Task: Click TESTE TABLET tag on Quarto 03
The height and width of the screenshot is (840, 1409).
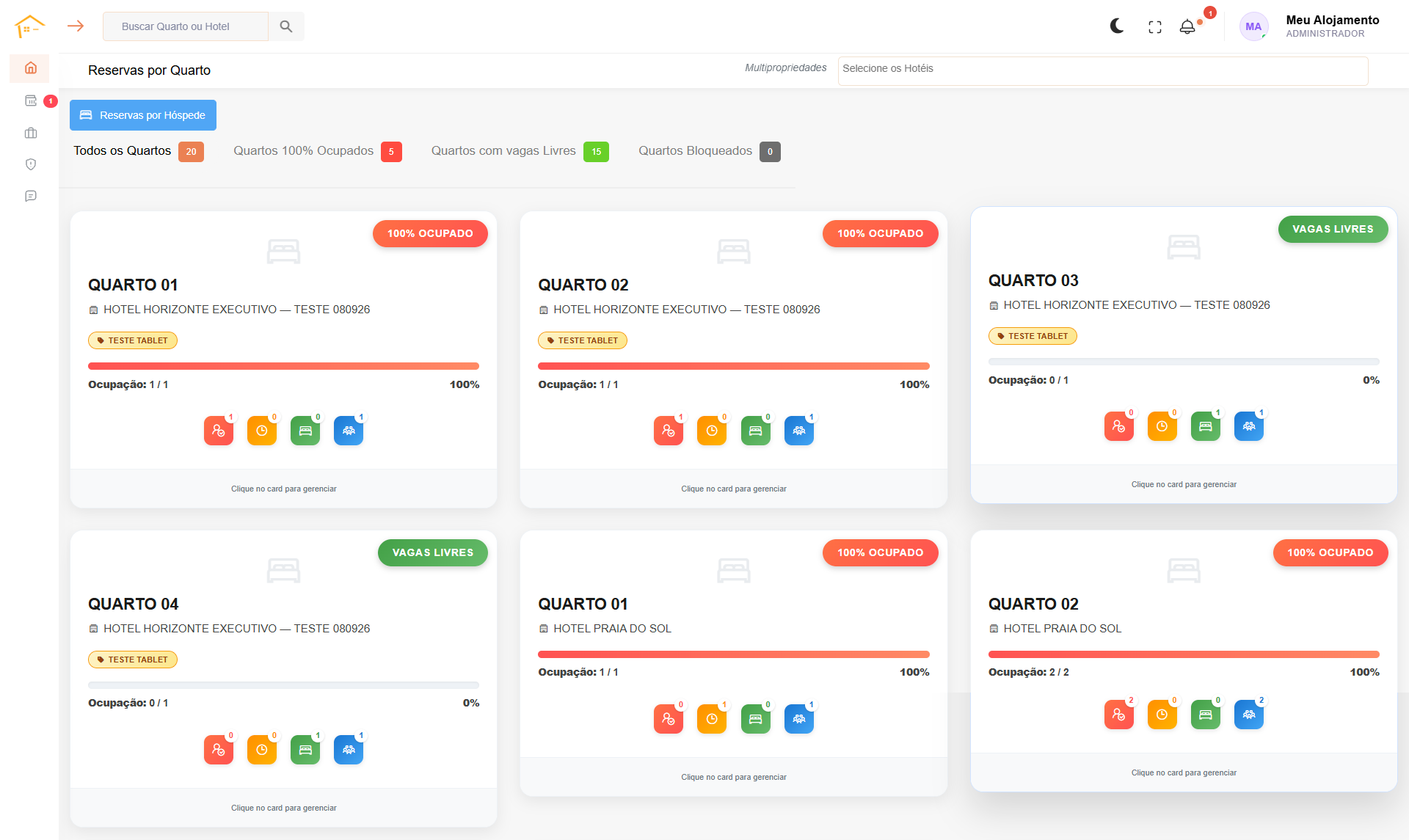Action: [x=1033, y=336]
